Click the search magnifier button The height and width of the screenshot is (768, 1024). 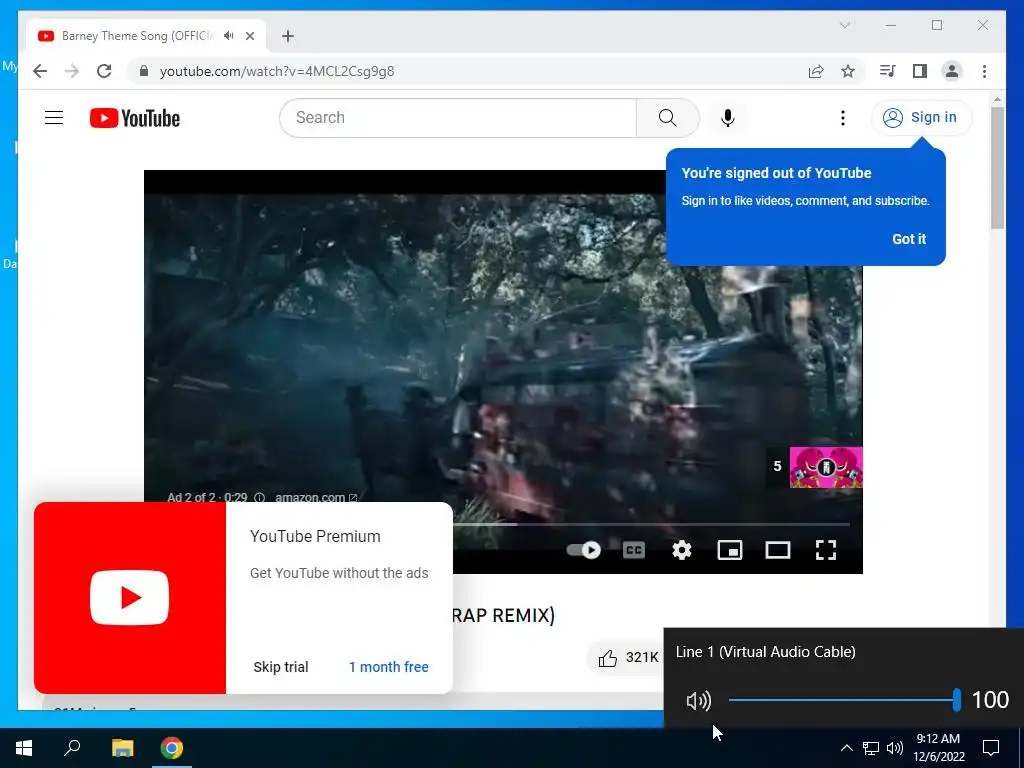click(667, 118)
